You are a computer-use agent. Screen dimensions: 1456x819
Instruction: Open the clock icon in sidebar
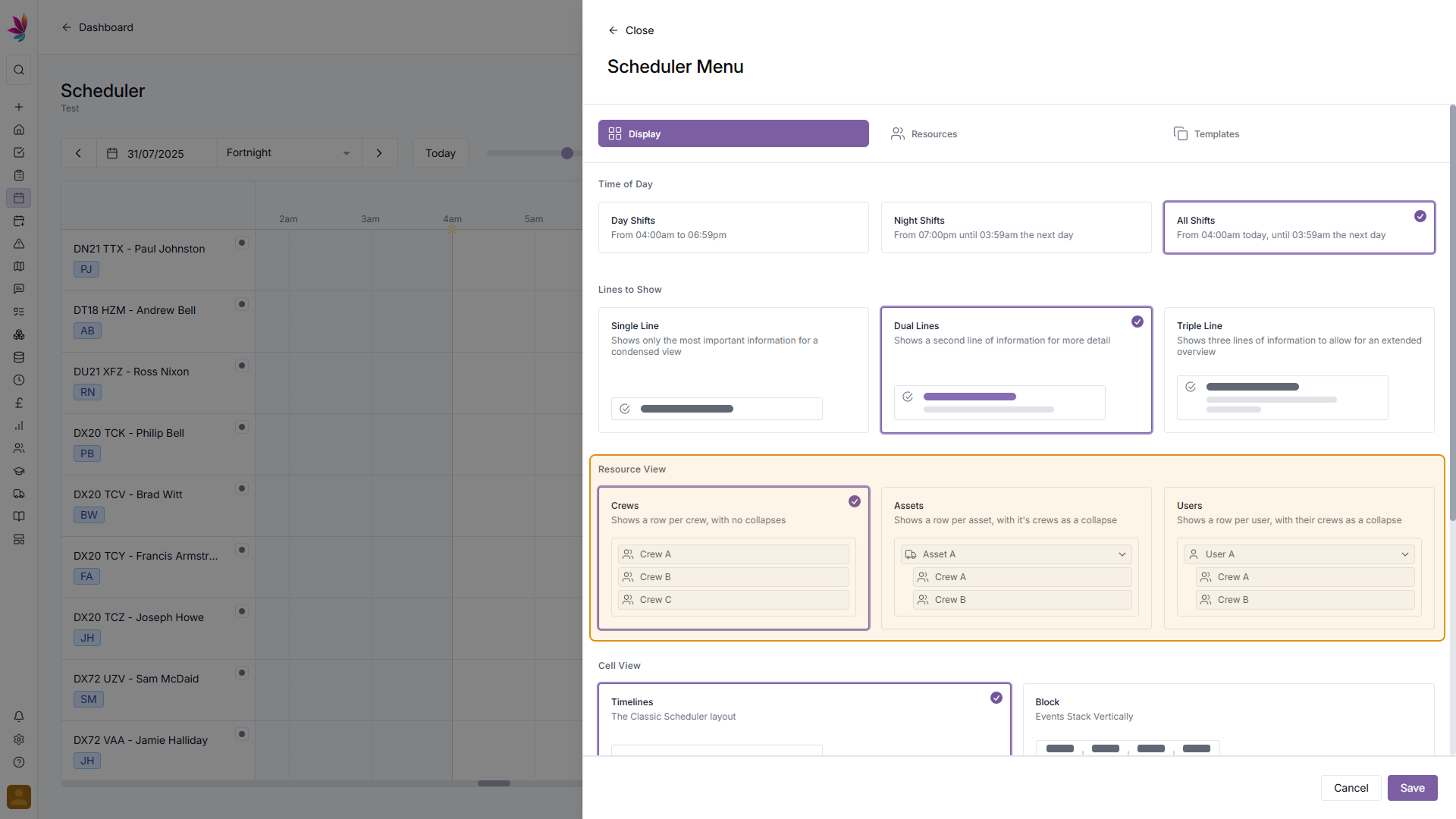tap(19, 380)
